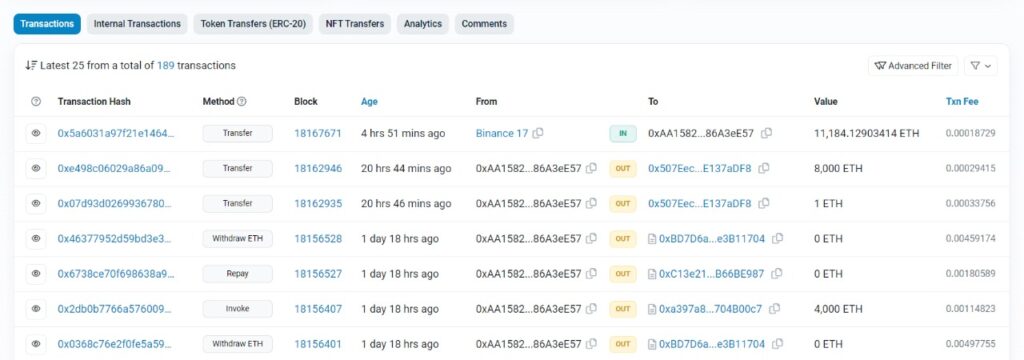
Task: Select the 0.00497755 transaction fee
Action: click(x=970, y=344)
